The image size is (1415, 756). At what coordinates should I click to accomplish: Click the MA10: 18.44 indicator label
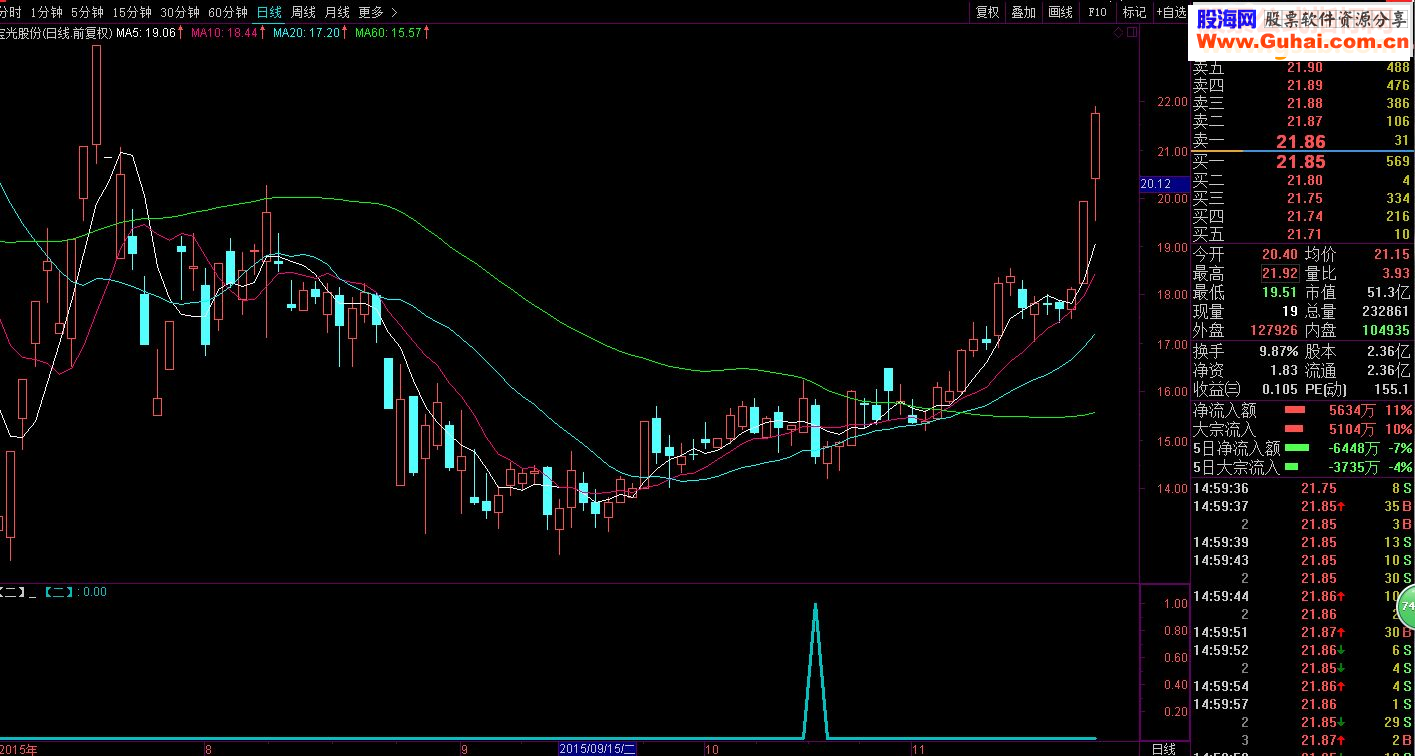pyautogui.click(x=228, y=33)
